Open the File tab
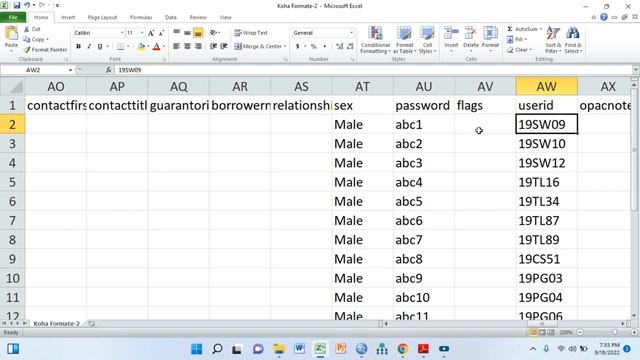The image size is (640, 360). click(13, 17)
